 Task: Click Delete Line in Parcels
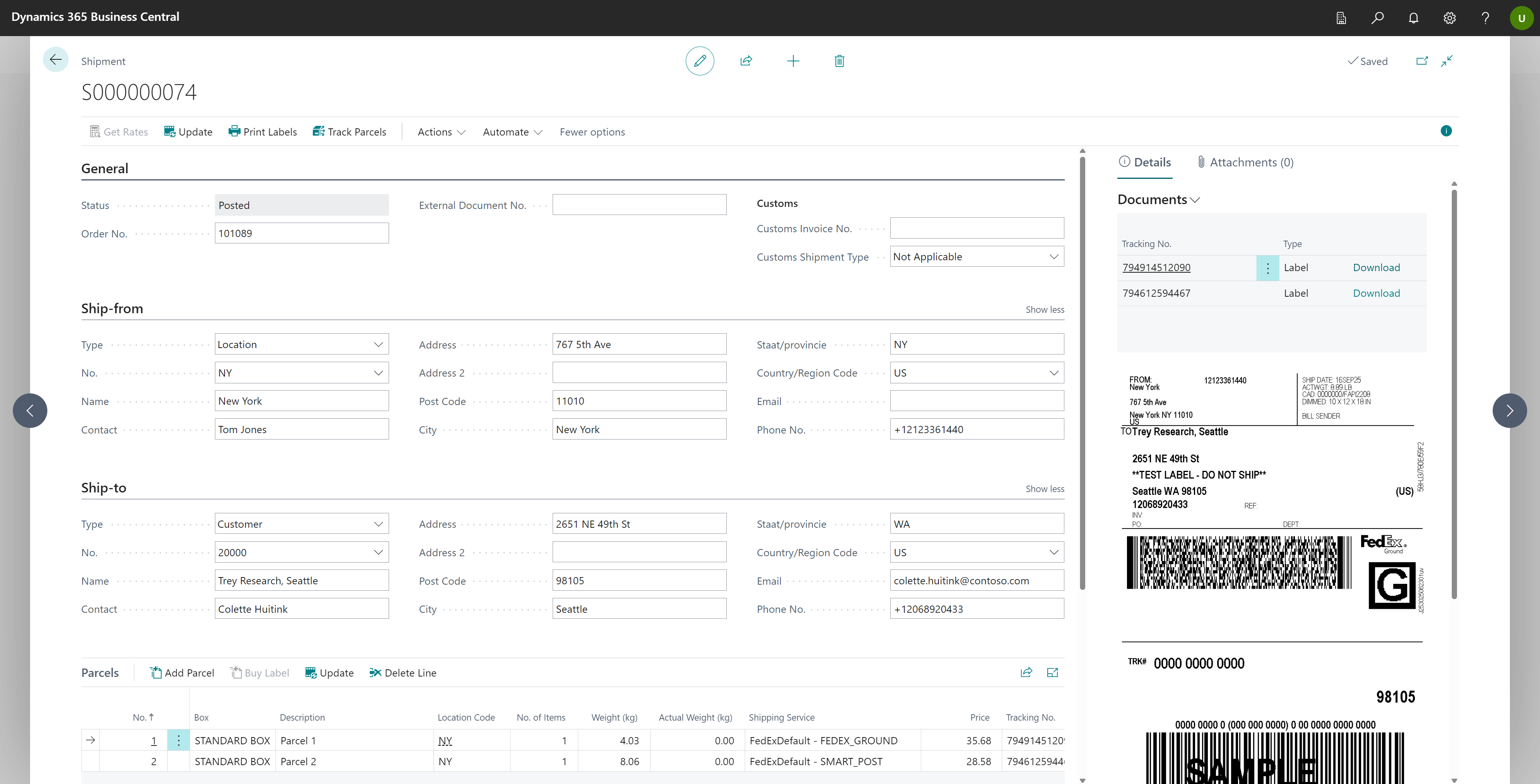(x=403, y=673)
